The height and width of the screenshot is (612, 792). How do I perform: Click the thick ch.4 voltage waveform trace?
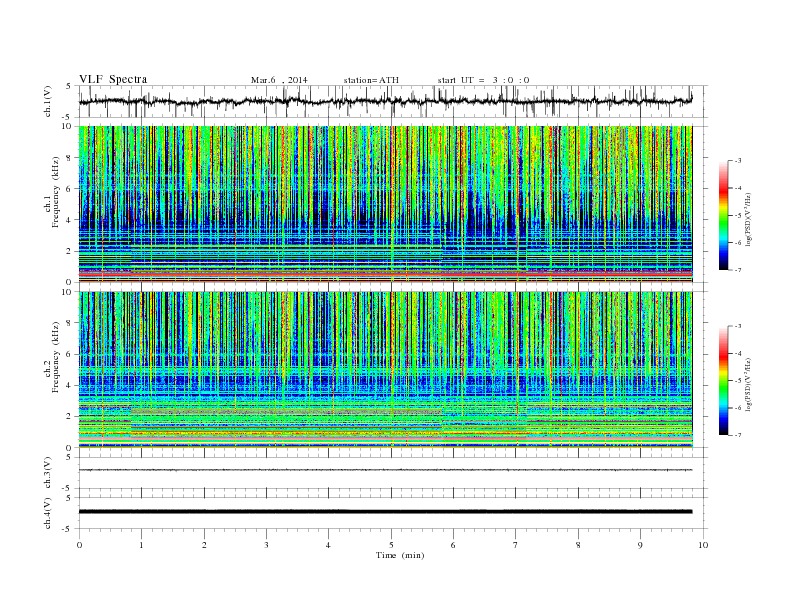(385, 512)
